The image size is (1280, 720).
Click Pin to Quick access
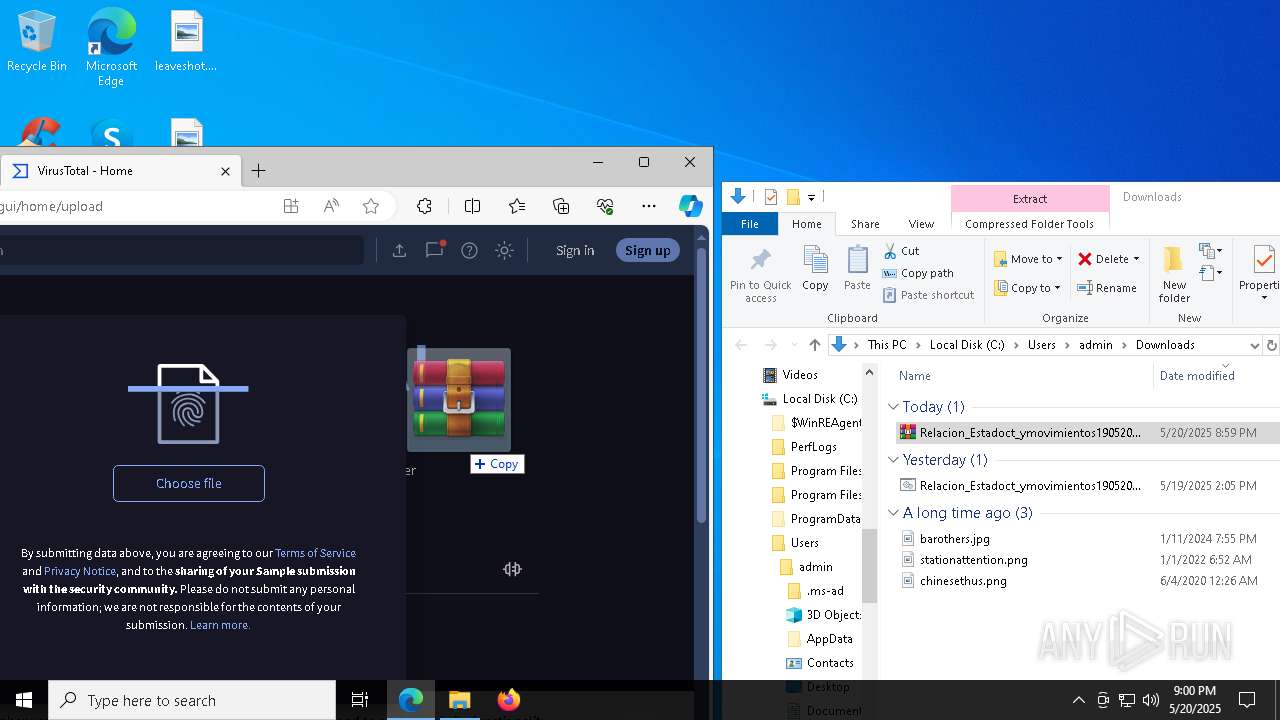[x=760, y=275]
